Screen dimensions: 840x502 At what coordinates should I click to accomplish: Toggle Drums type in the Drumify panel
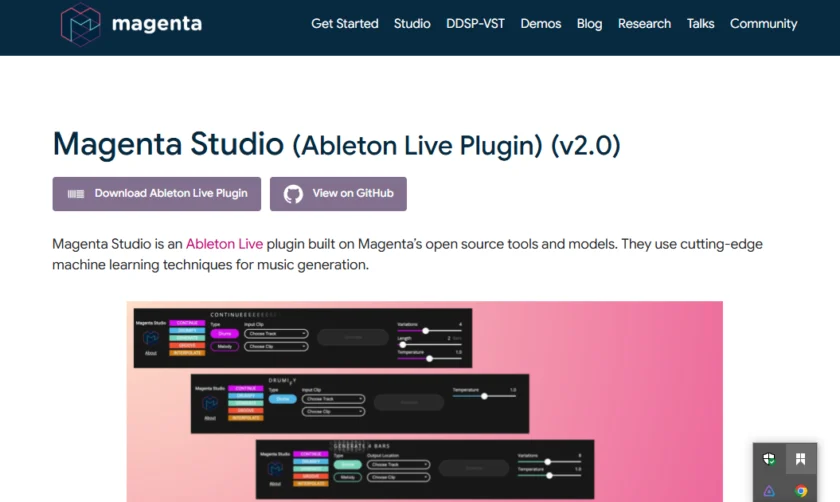(x=282, y=399)
